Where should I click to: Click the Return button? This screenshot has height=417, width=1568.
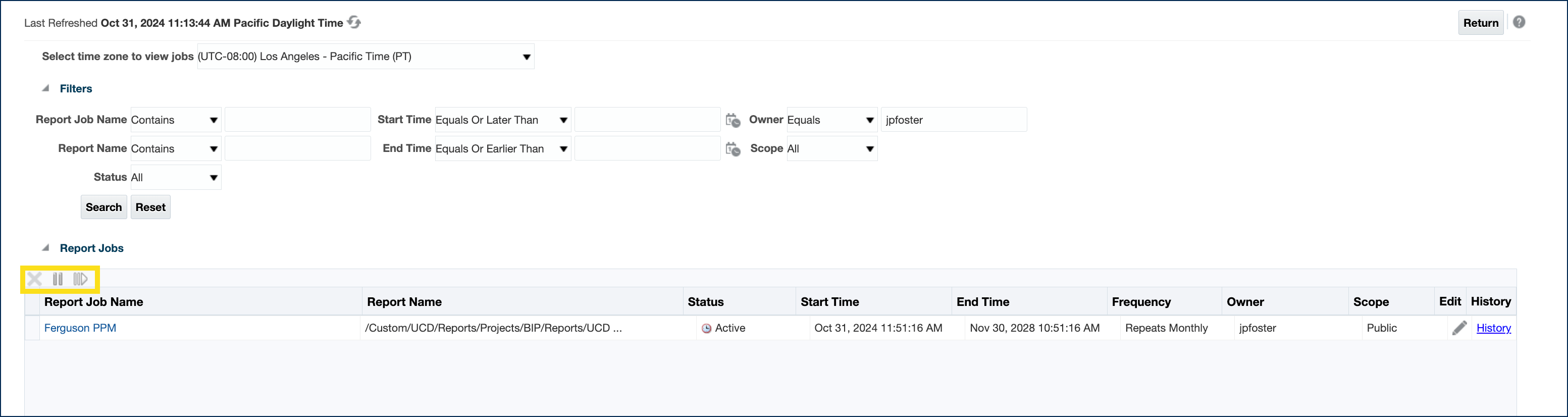click(x=1480, y=23)
